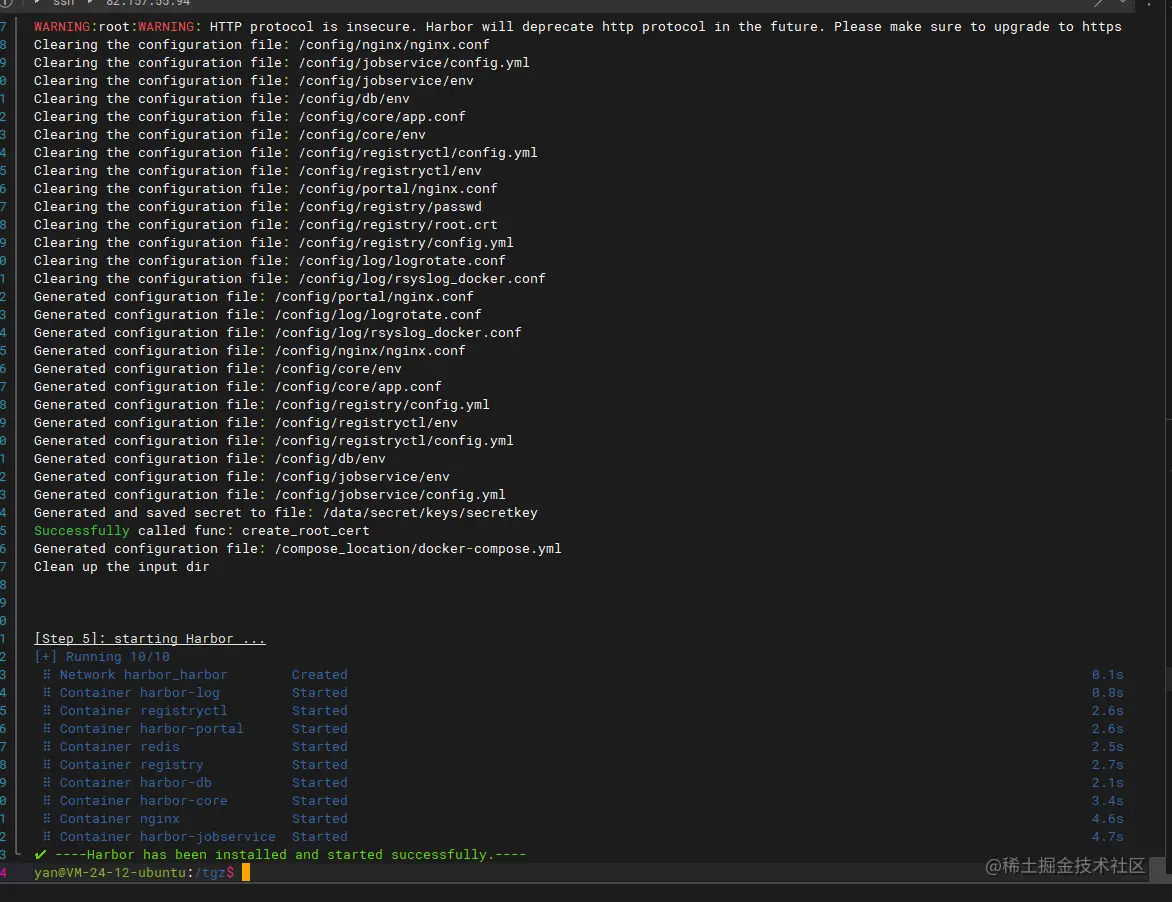
Task: Focus the orange terminal cursor at the prompt
Action: coord(246,872)
